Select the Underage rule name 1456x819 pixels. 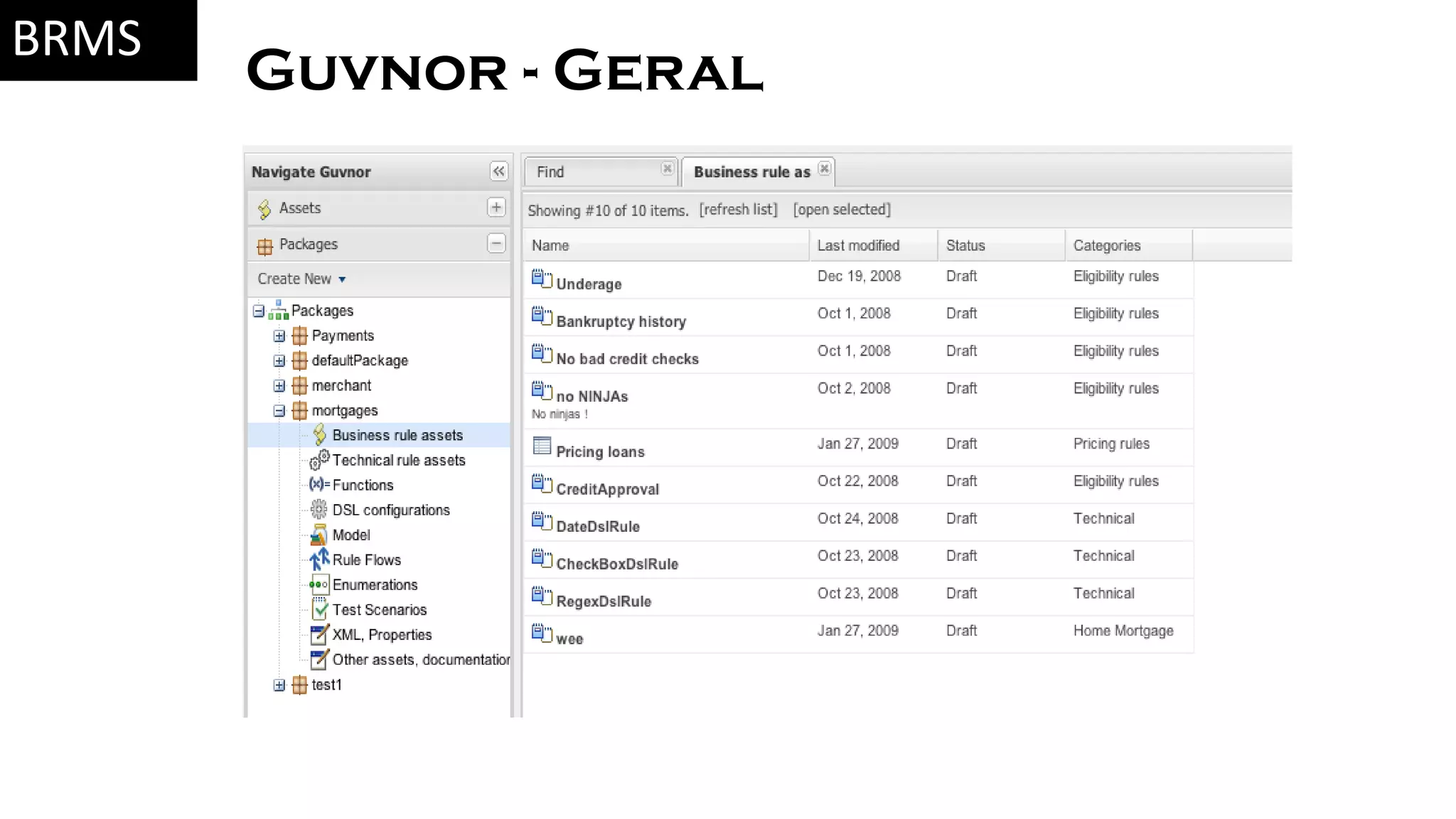pyautogui.click(x=589, y=284)
